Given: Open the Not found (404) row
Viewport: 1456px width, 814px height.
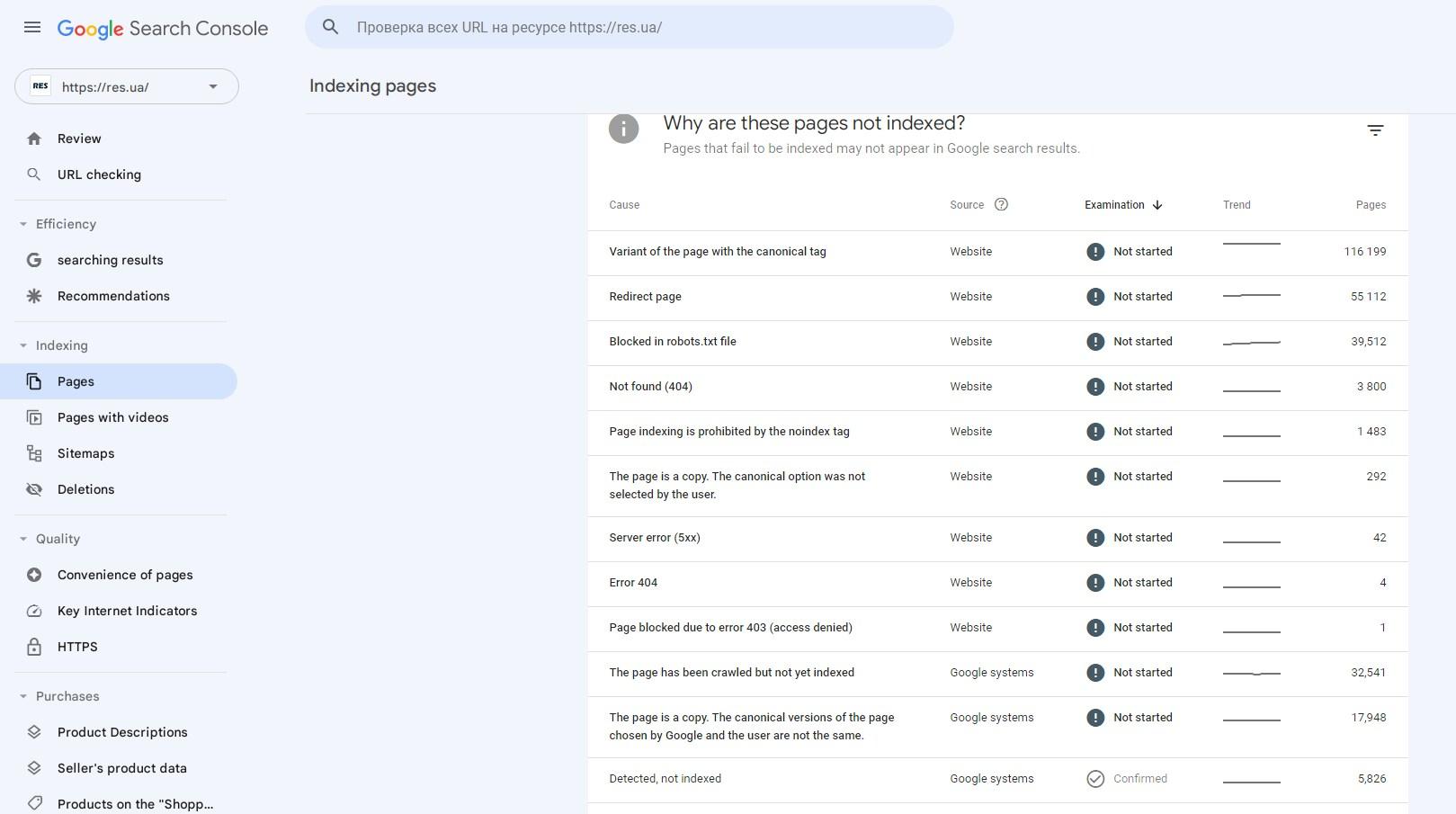Looking at the screenshot, I should coord(650,387).
